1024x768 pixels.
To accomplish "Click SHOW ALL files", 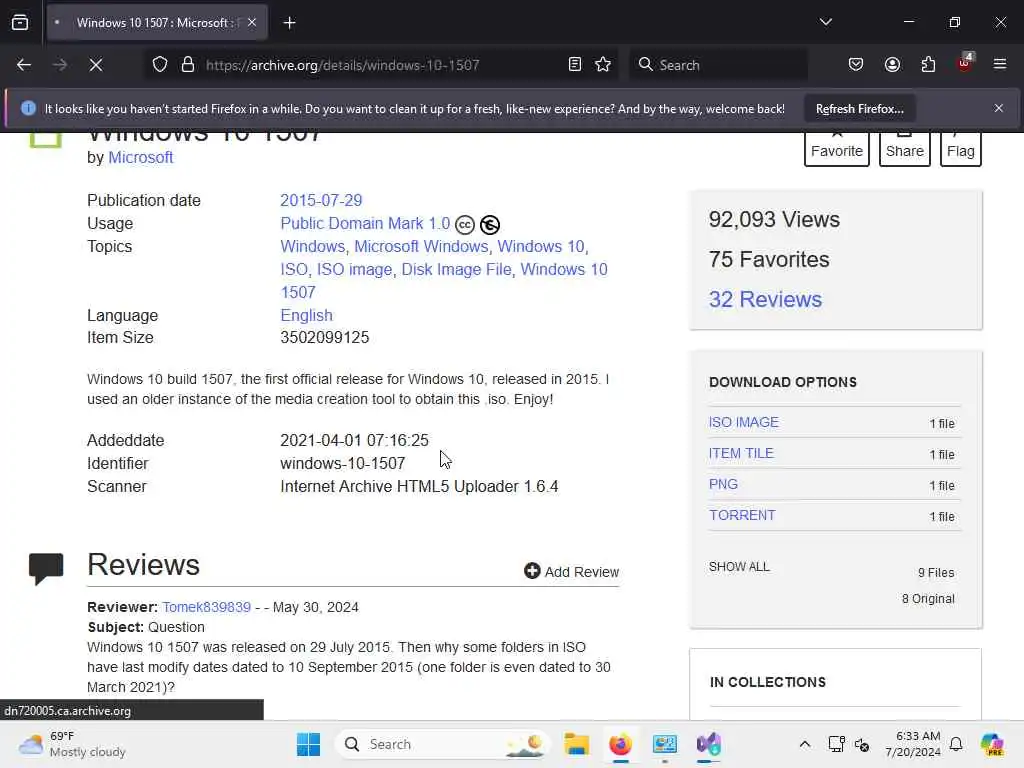I will point(739,567).
